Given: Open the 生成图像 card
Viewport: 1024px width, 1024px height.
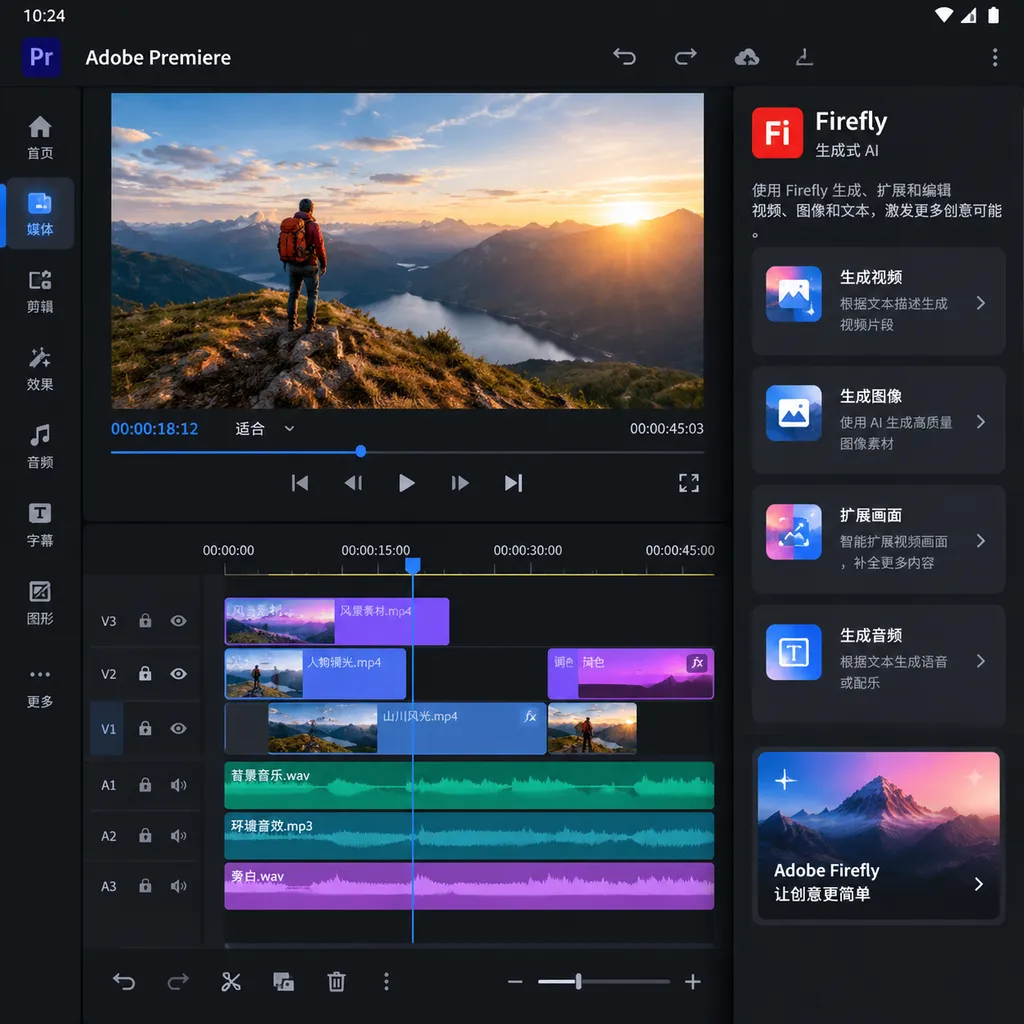Looking at the screenshot, I should point(878,420).
